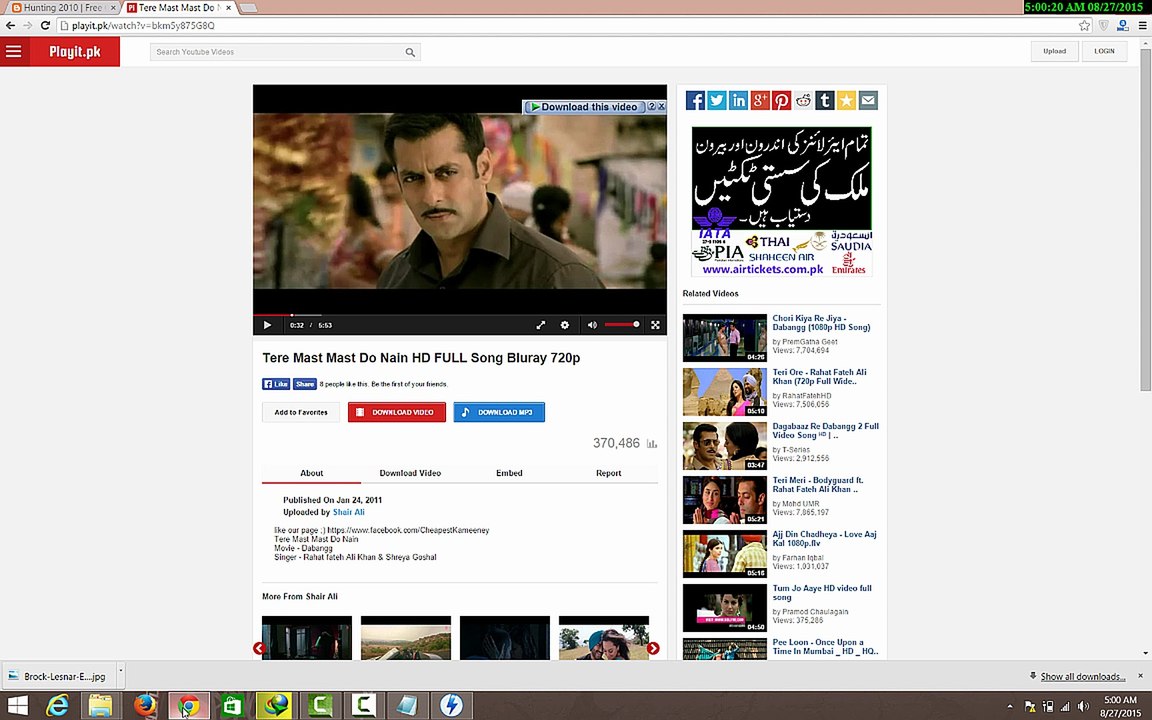Mute the video speaker icon

(592, 325)
